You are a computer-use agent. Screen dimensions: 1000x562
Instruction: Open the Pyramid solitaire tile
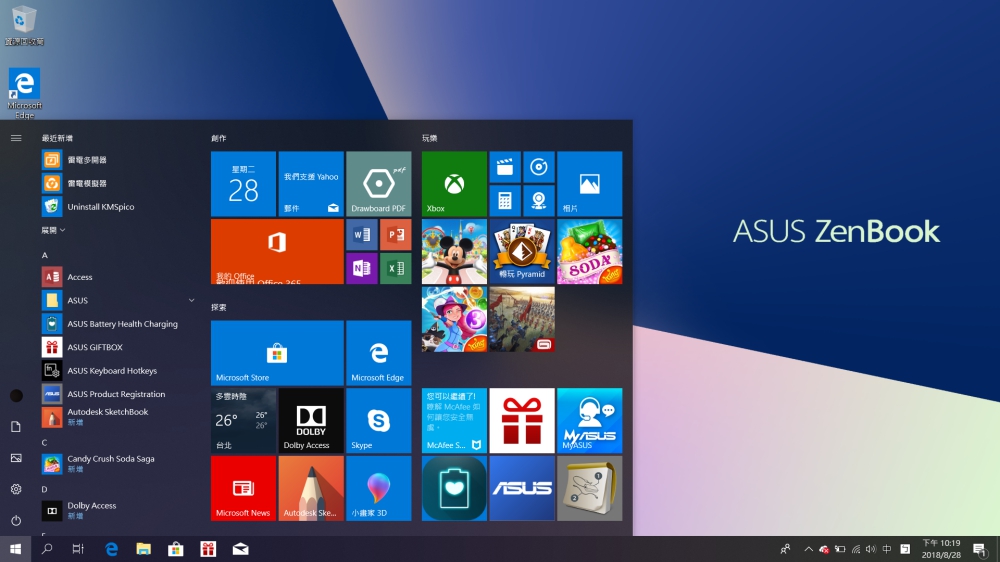pyautogui.click(x=522, y=251)
